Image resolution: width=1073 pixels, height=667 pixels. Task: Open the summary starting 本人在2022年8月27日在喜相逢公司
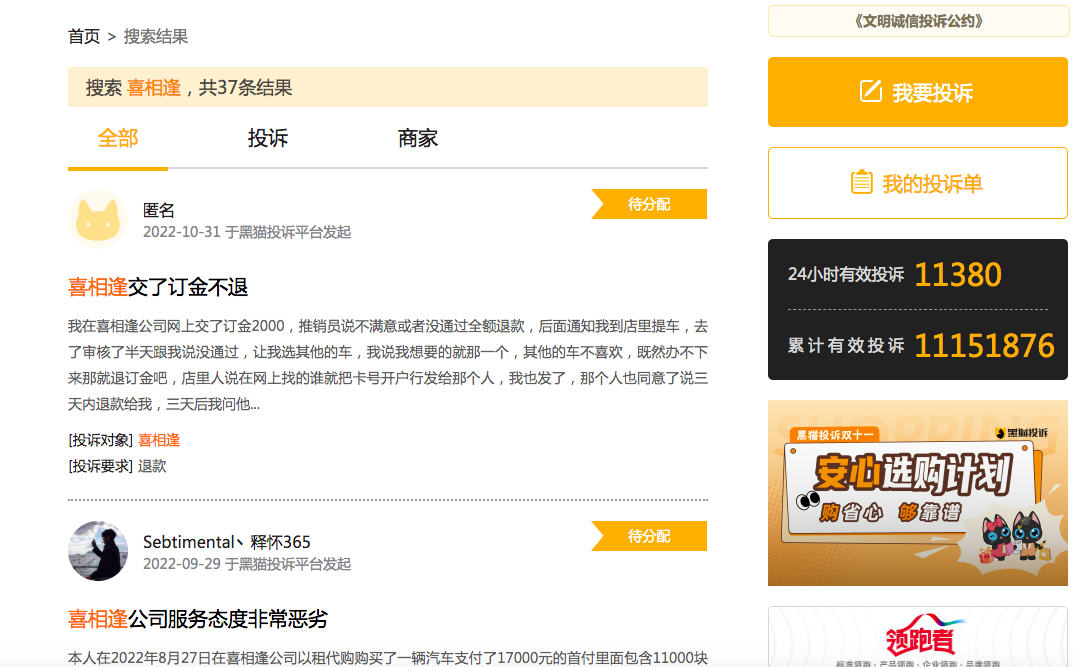pyautogui.click(x=388, y=657)
